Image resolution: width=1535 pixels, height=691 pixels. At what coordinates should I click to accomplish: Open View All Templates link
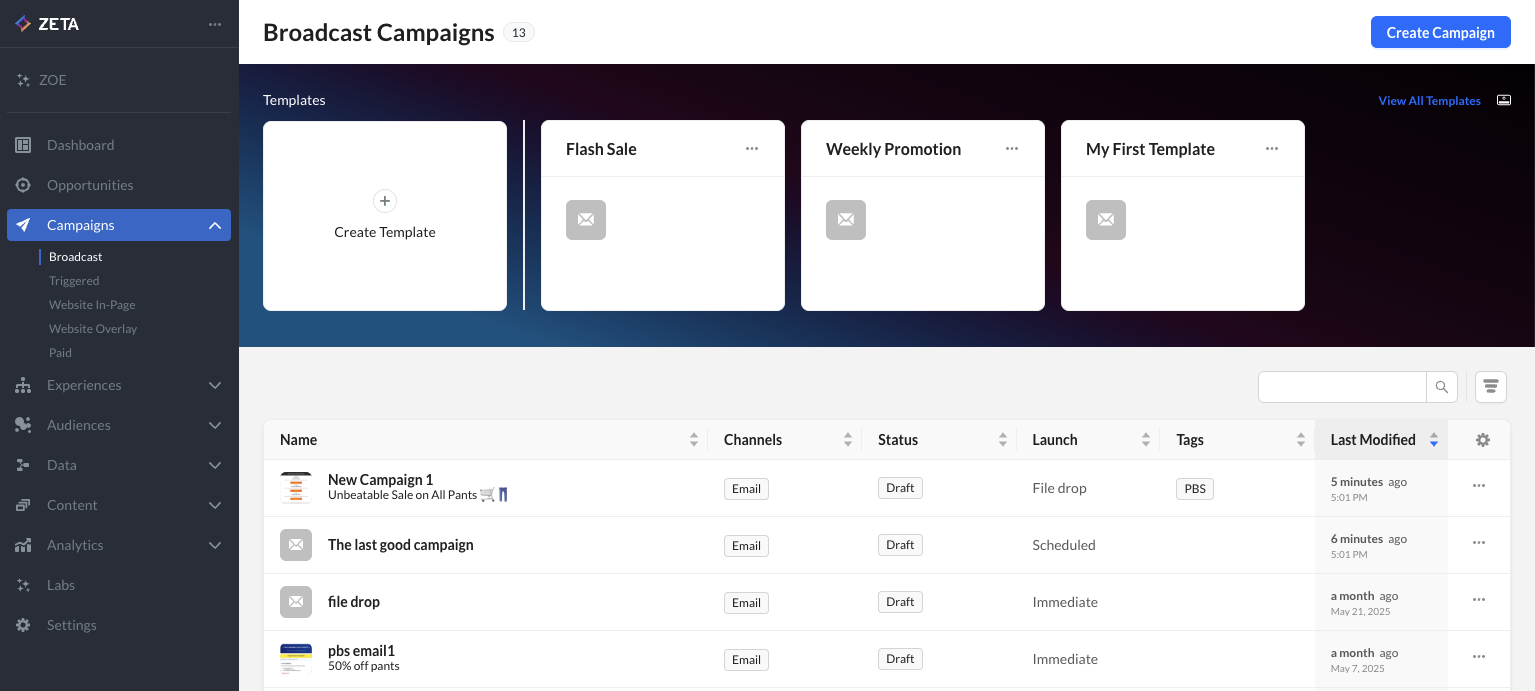pos(1429,101)
